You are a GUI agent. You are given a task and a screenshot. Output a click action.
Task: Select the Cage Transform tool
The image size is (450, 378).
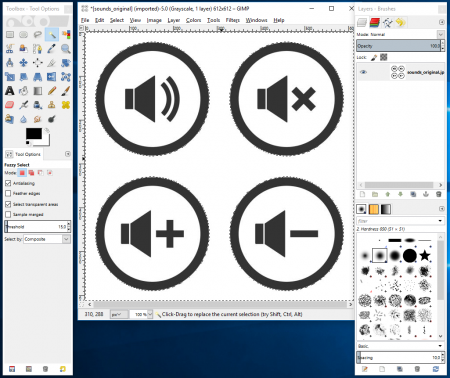66,77
